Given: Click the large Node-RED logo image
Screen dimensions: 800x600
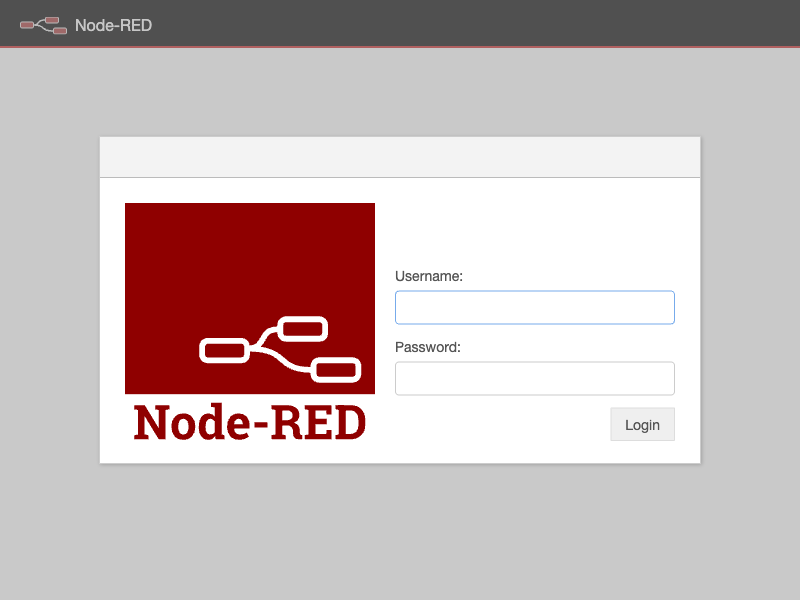Looking at the screenshot, I should point(250,321).
